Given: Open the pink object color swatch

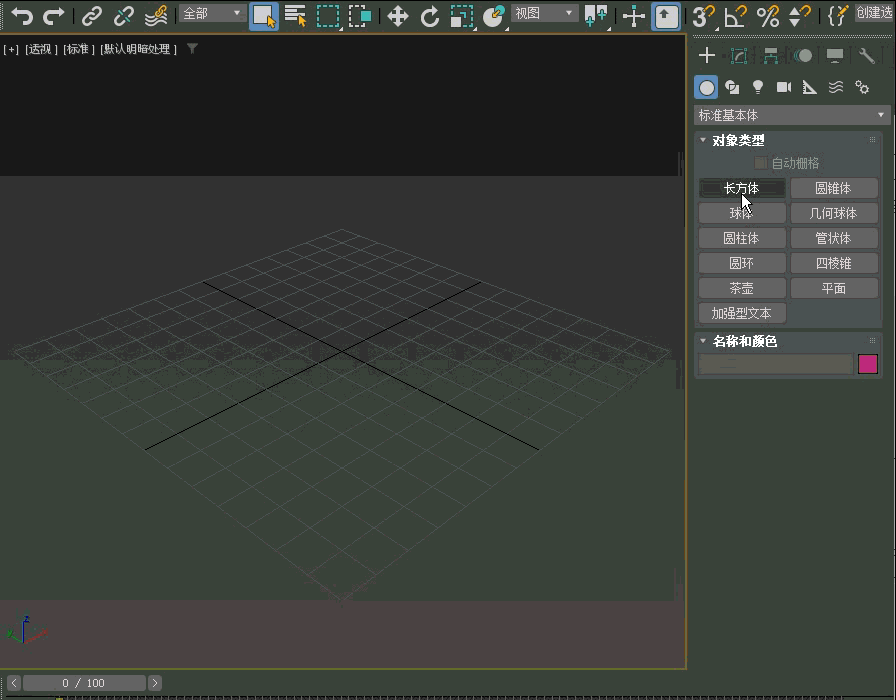Looking at the screenshot, I should point(867,364).
